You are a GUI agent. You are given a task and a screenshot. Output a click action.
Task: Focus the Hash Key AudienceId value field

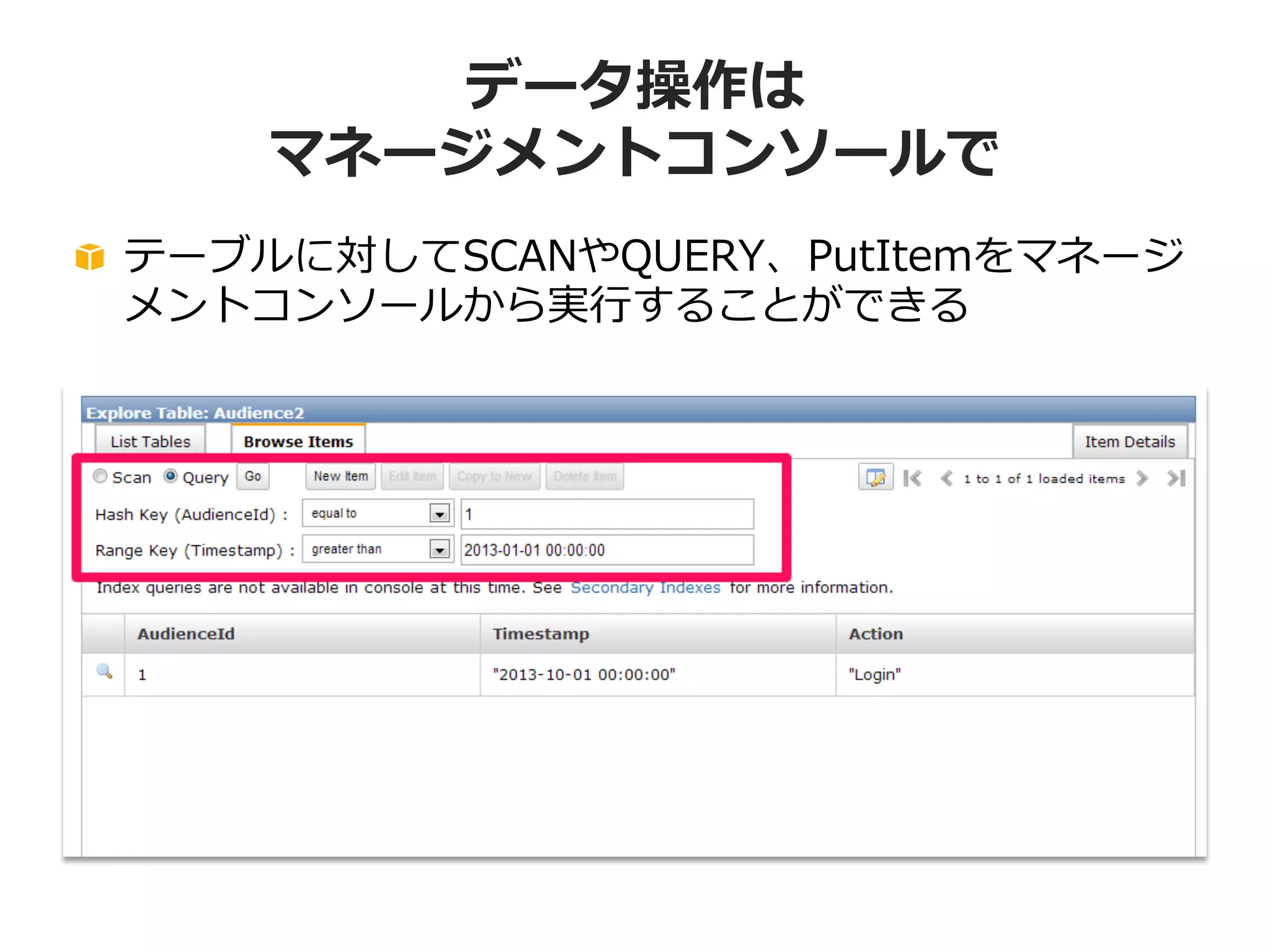coord(607,514)
